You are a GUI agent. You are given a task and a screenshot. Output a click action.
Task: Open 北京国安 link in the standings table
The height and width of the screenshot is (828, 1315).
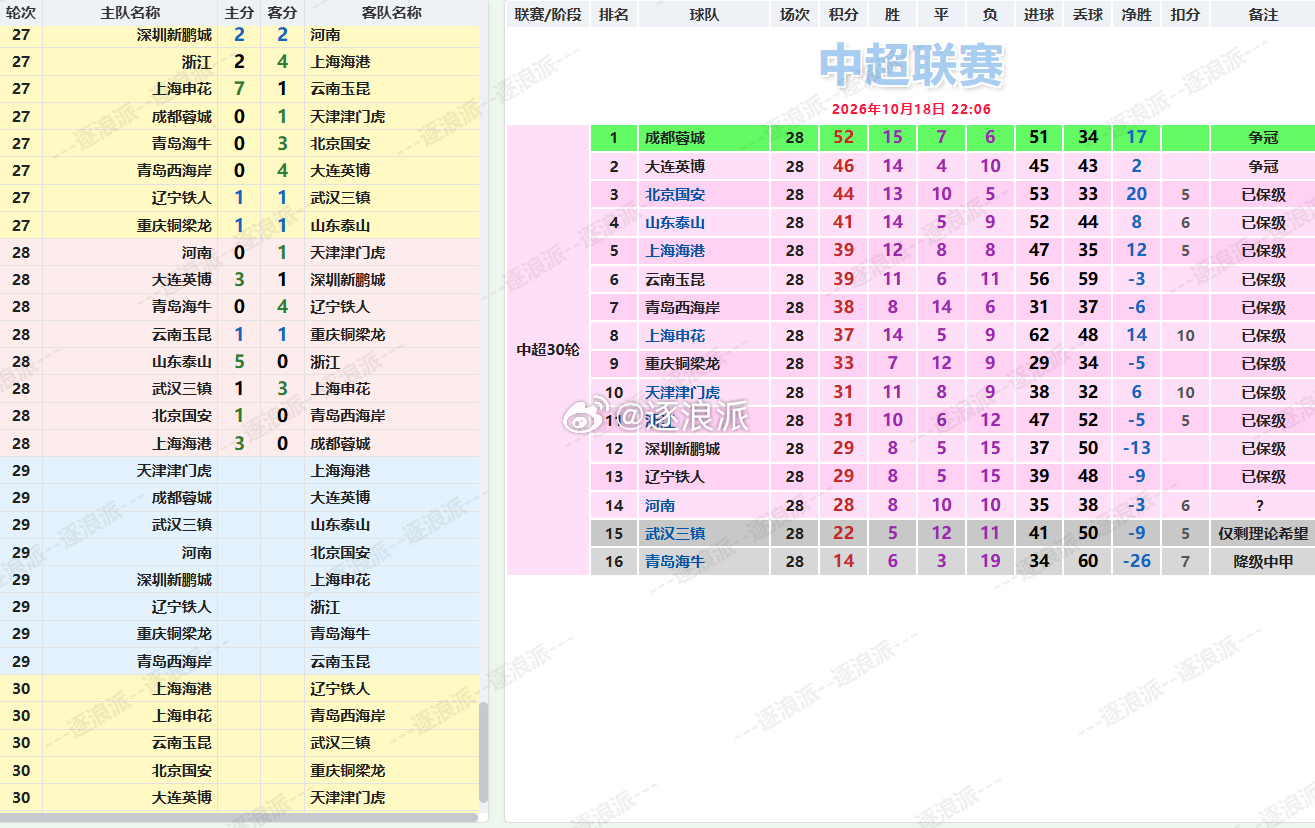point(675,195)
